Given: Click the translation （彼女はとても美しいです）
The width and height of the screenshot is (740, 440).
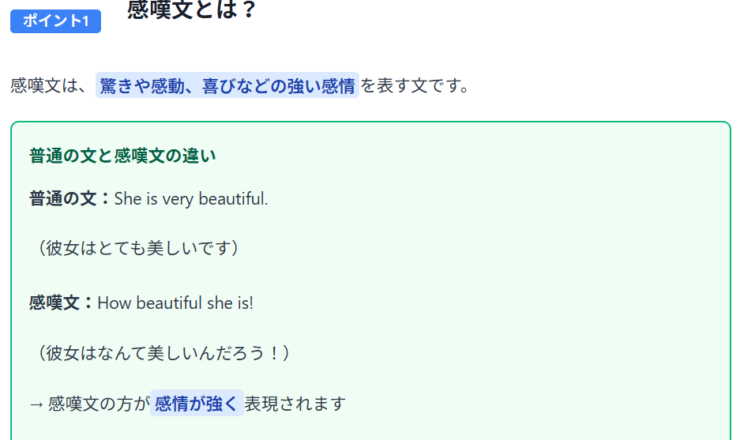Looking at the screenshot, I should [x=135, y=247].
